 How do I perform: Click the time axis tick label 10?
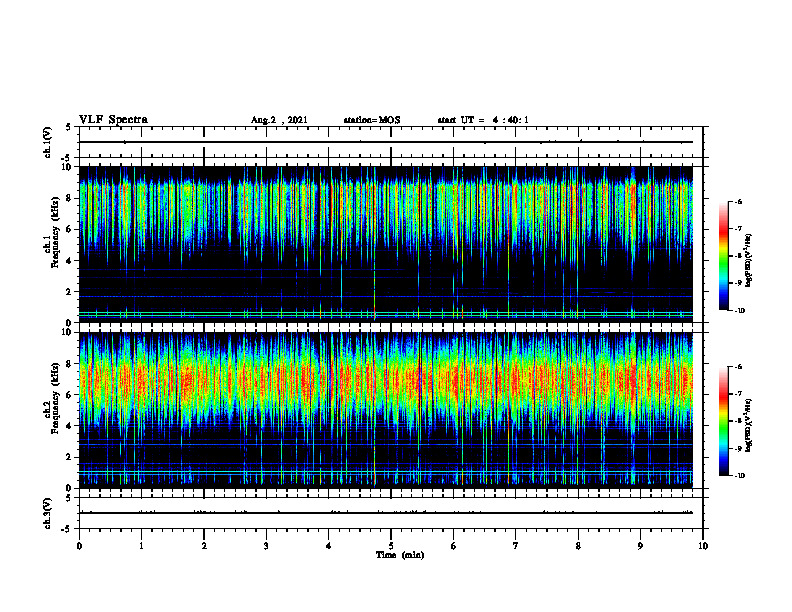click(703, 546)
